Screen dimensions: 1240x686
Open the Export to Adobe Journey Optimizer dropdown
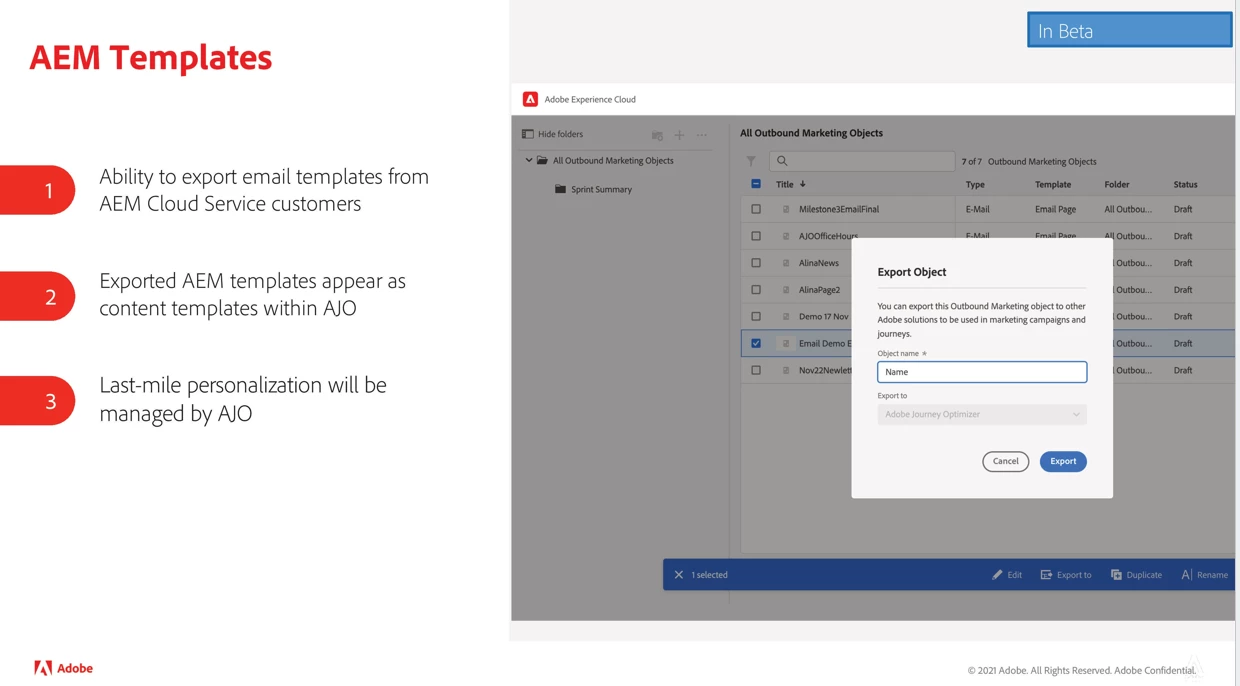pos(982,414)
